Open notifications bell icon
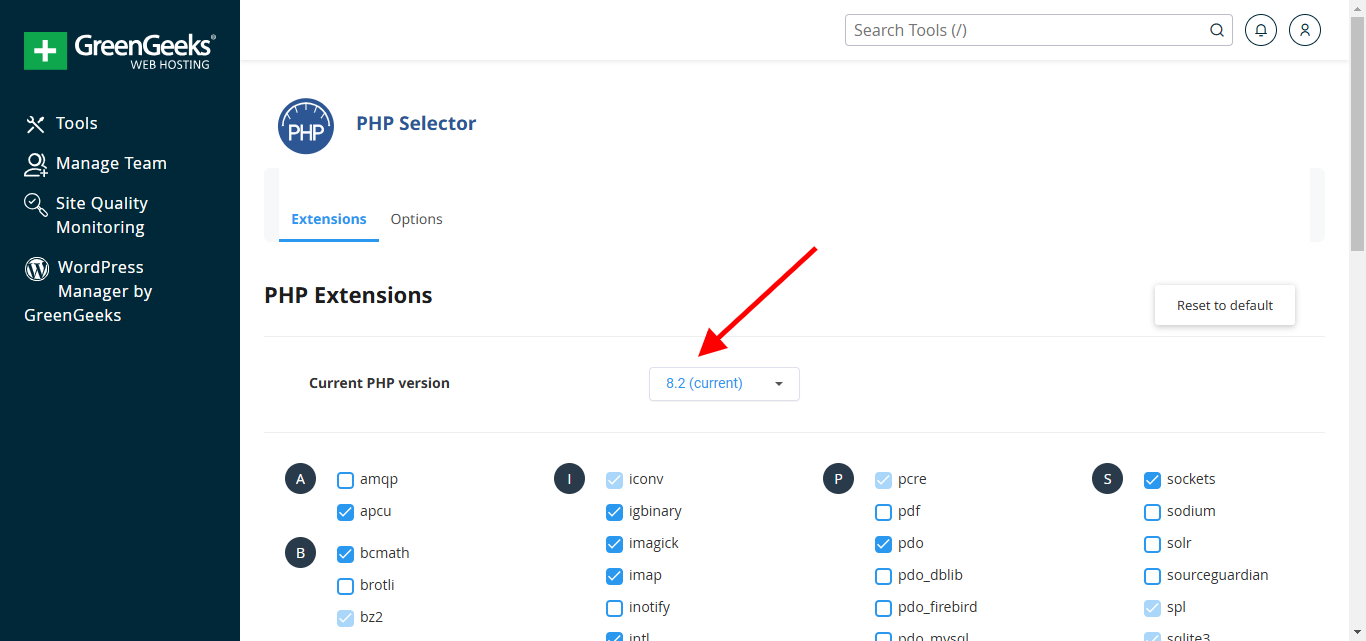 pos(1261,30)
